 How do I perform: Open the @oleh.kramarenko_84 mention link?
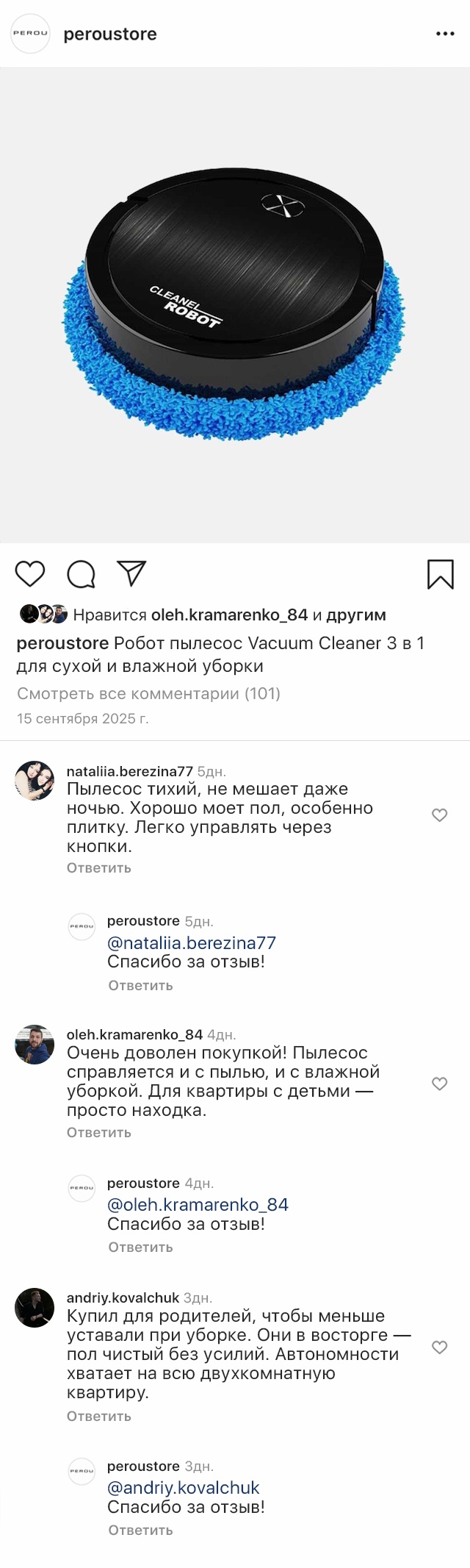[198, 1205]
